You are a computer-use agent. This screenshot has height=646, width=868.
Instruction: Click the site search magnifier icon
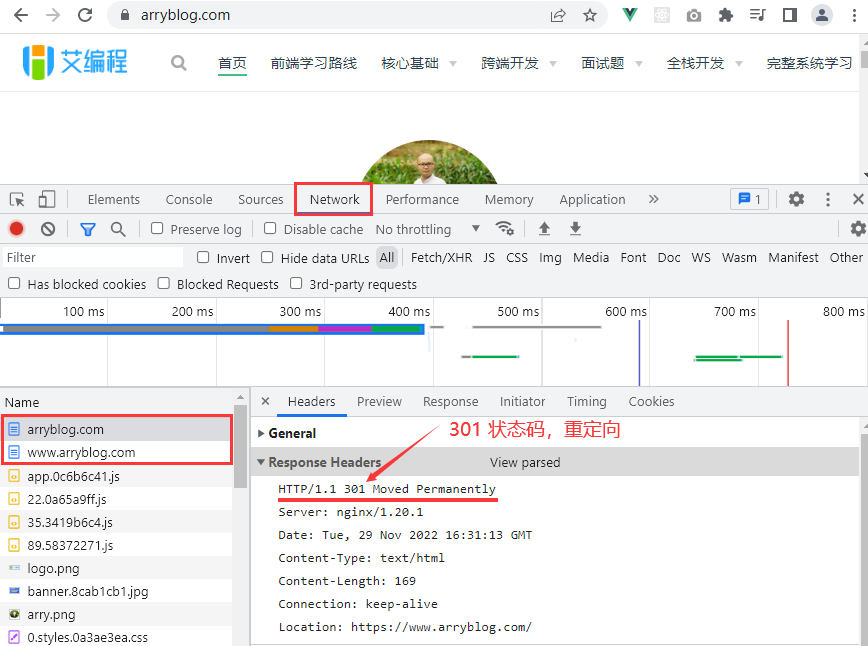(179, 63)
